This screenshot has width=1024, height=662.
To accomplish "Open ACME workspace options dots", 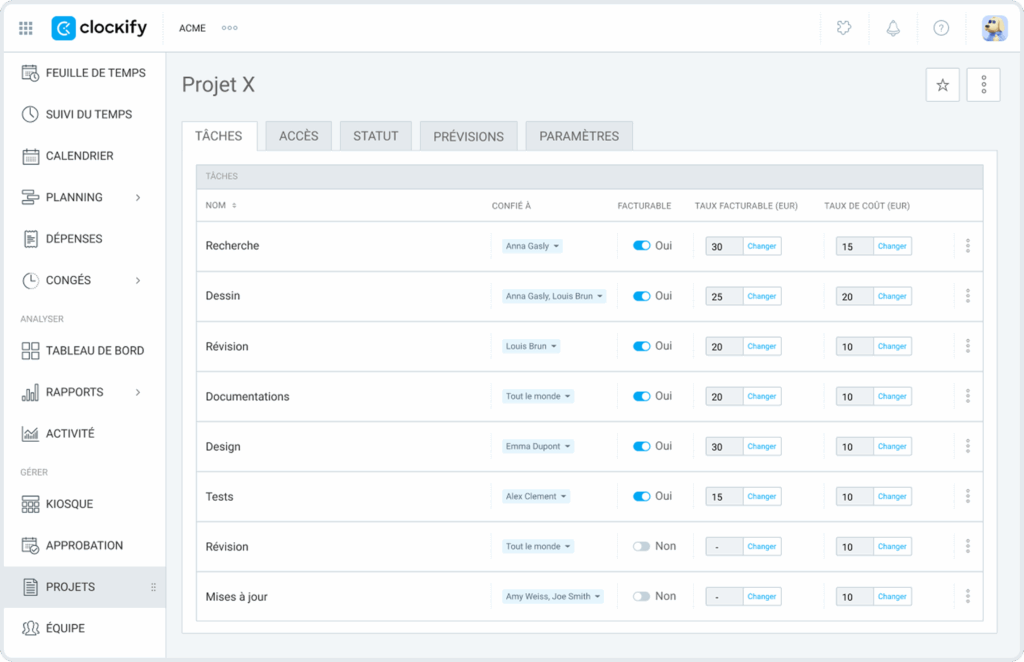I will [229, 28].
